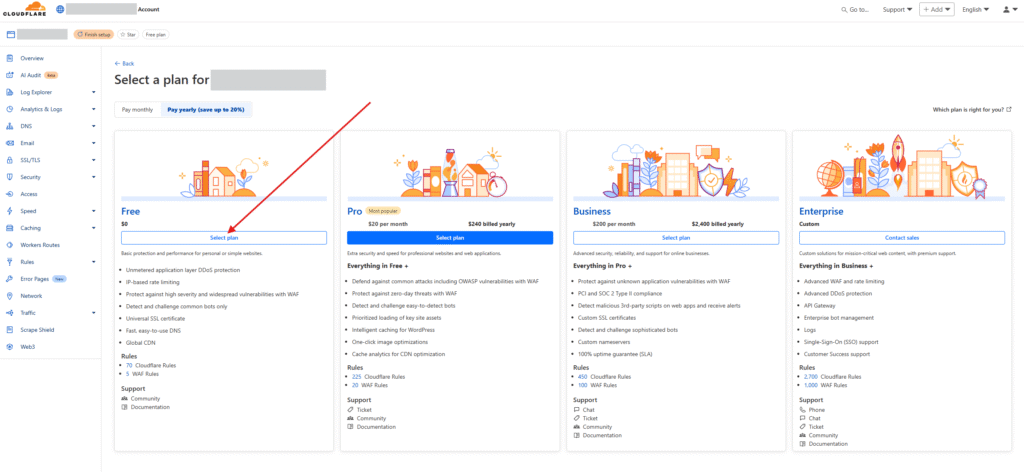The width and height of the screenshot is (1024, 472).
Task: Click the Enterprise plan rocket illustration
Action: (x=902, y=168)
